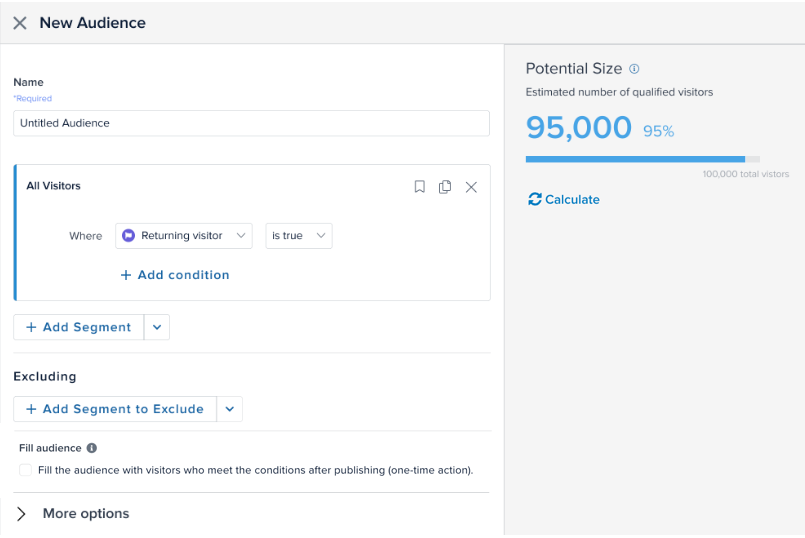The height and width of the screenshot is (538, 805).
Task: Click the Fill audience info icon
Action: coord(92,449)
